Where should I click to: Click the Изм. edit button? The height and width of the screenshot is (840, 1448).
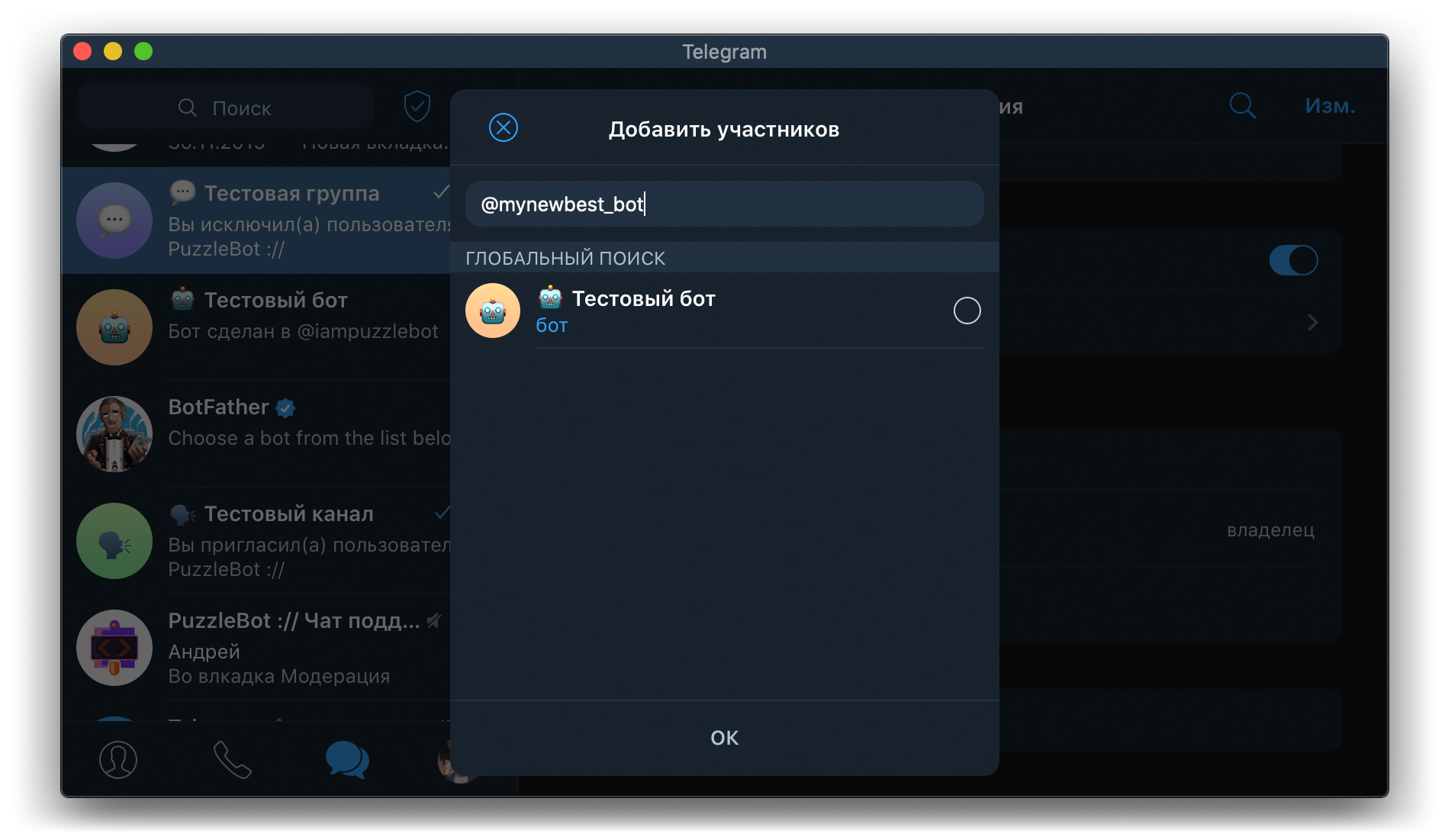click(x=1330, y=105)
